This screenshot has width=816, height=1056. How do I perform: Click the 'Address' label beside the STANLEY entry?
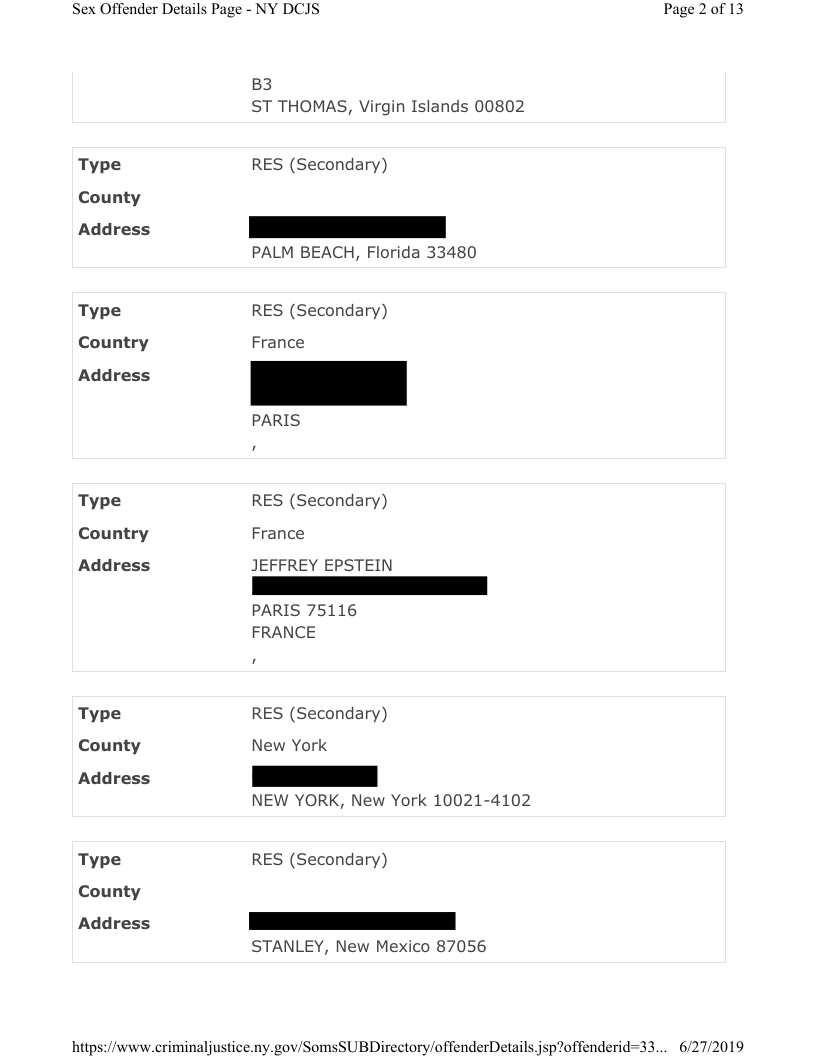click(x=114, y=923)
